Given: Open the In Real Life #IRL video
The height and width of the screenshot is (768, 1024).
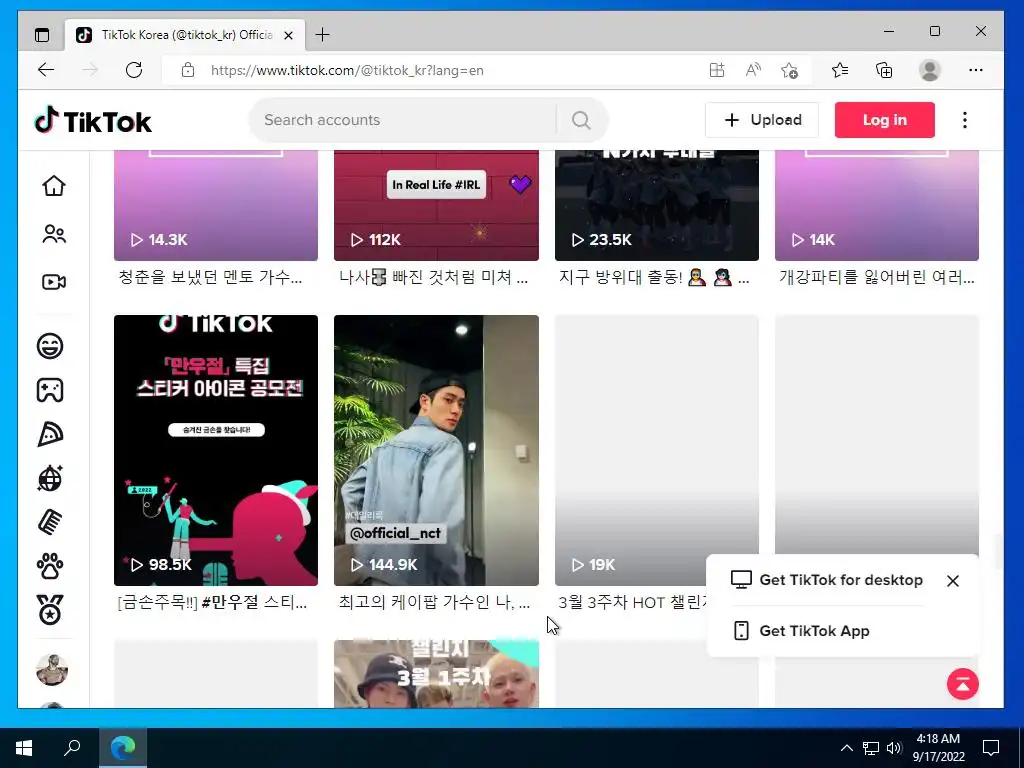Looking at the screenshot, I should (x=436, y=205).
